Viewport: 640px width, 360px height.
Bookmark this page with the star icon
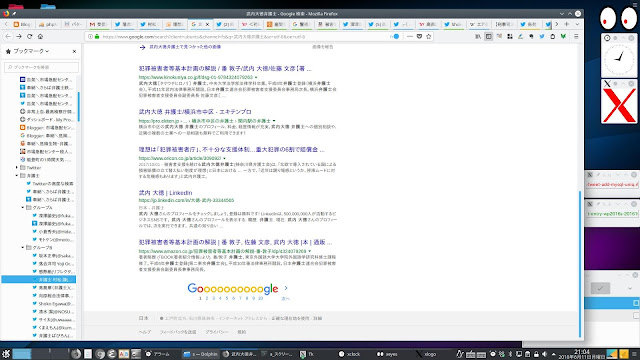click(x=429, y=36)
